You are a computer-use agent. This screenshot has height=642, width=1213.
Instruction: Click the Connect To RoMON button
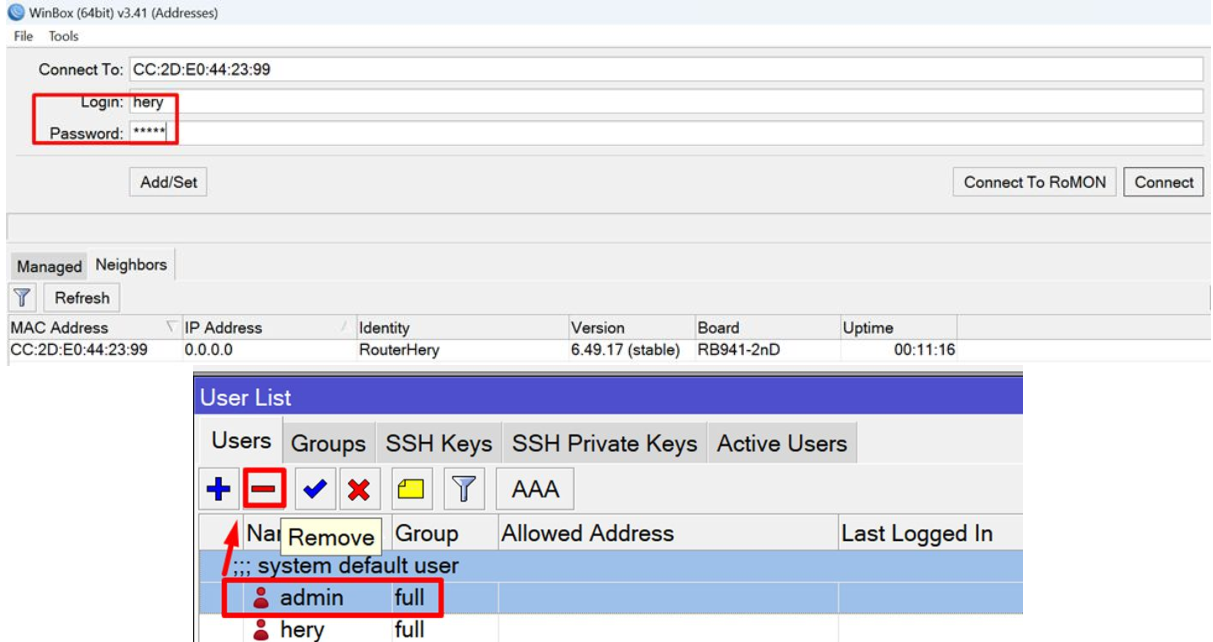1035,182
